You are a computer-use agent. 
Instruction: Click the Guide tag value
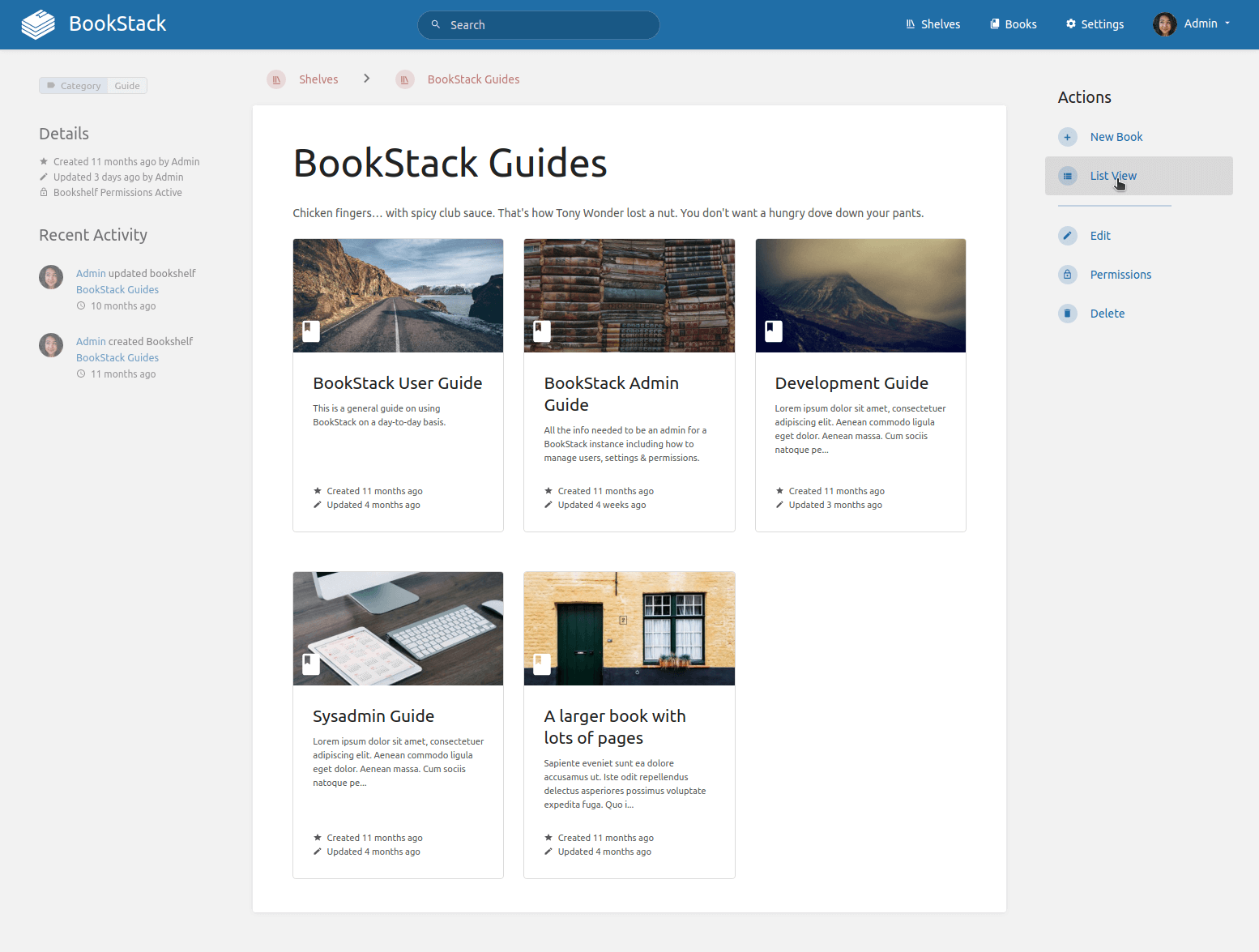coord(127,86)
